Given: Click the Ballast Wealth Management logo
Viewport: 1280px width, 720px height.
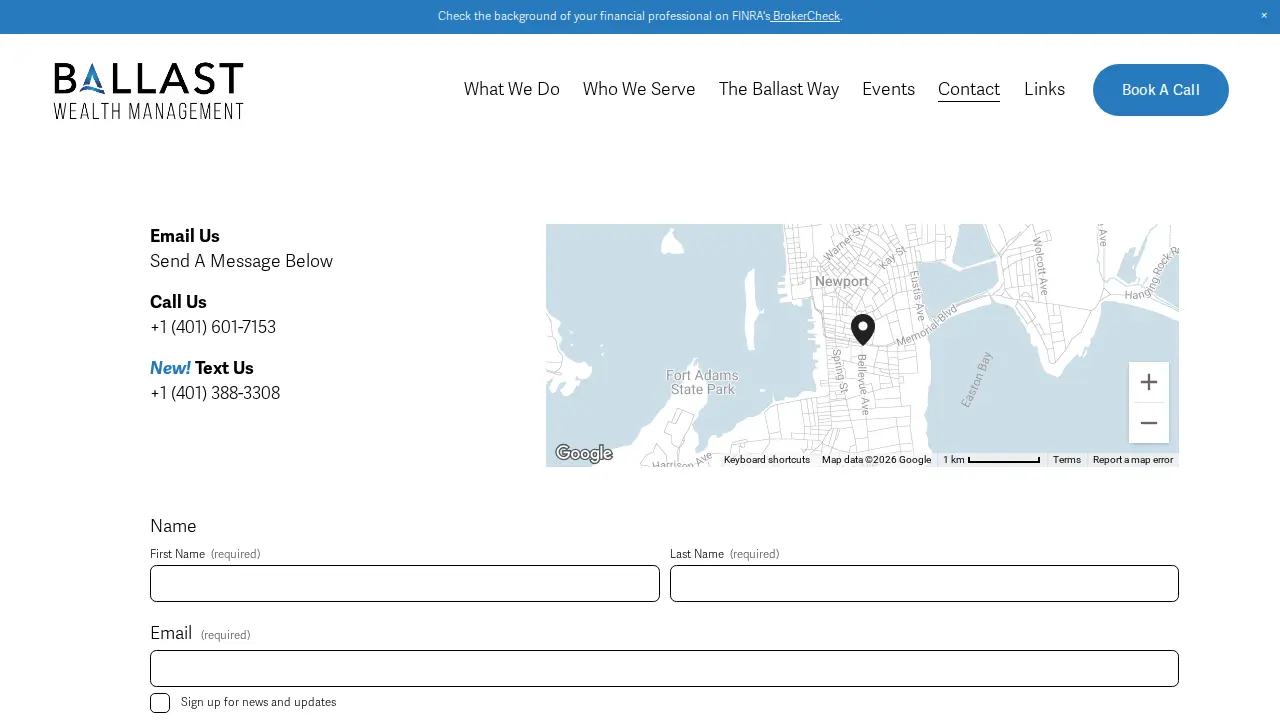Looking at the screenshot, I should click(149, 91).
